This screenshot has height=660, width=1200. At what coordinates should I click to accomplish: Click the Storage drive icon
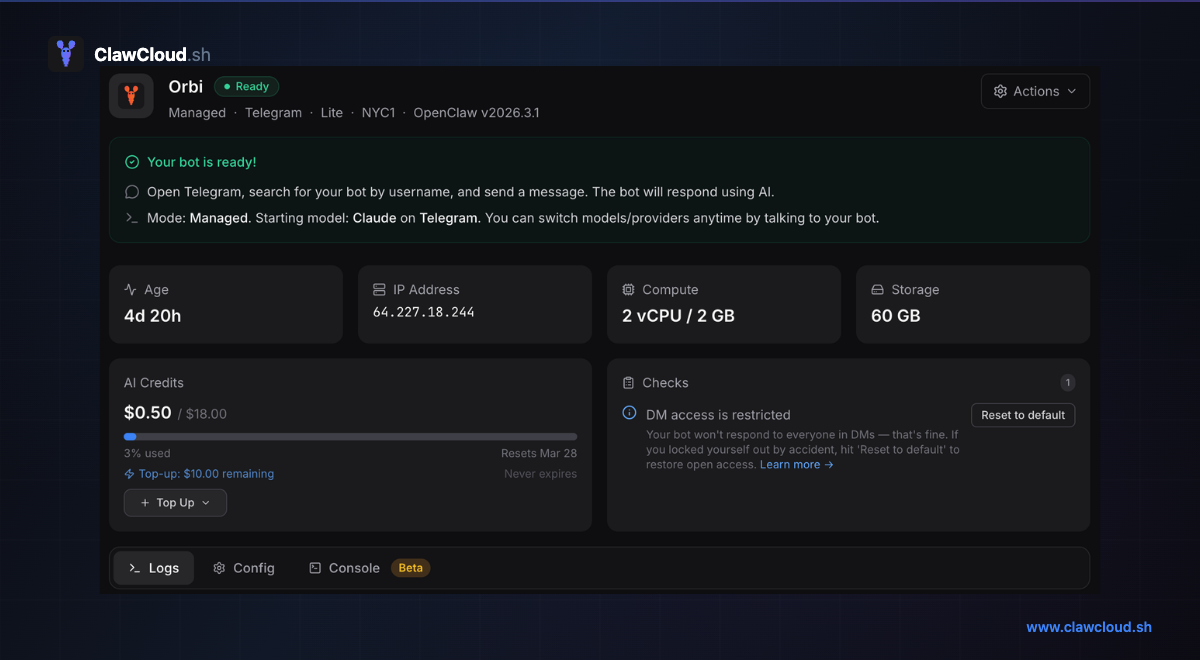877,290
